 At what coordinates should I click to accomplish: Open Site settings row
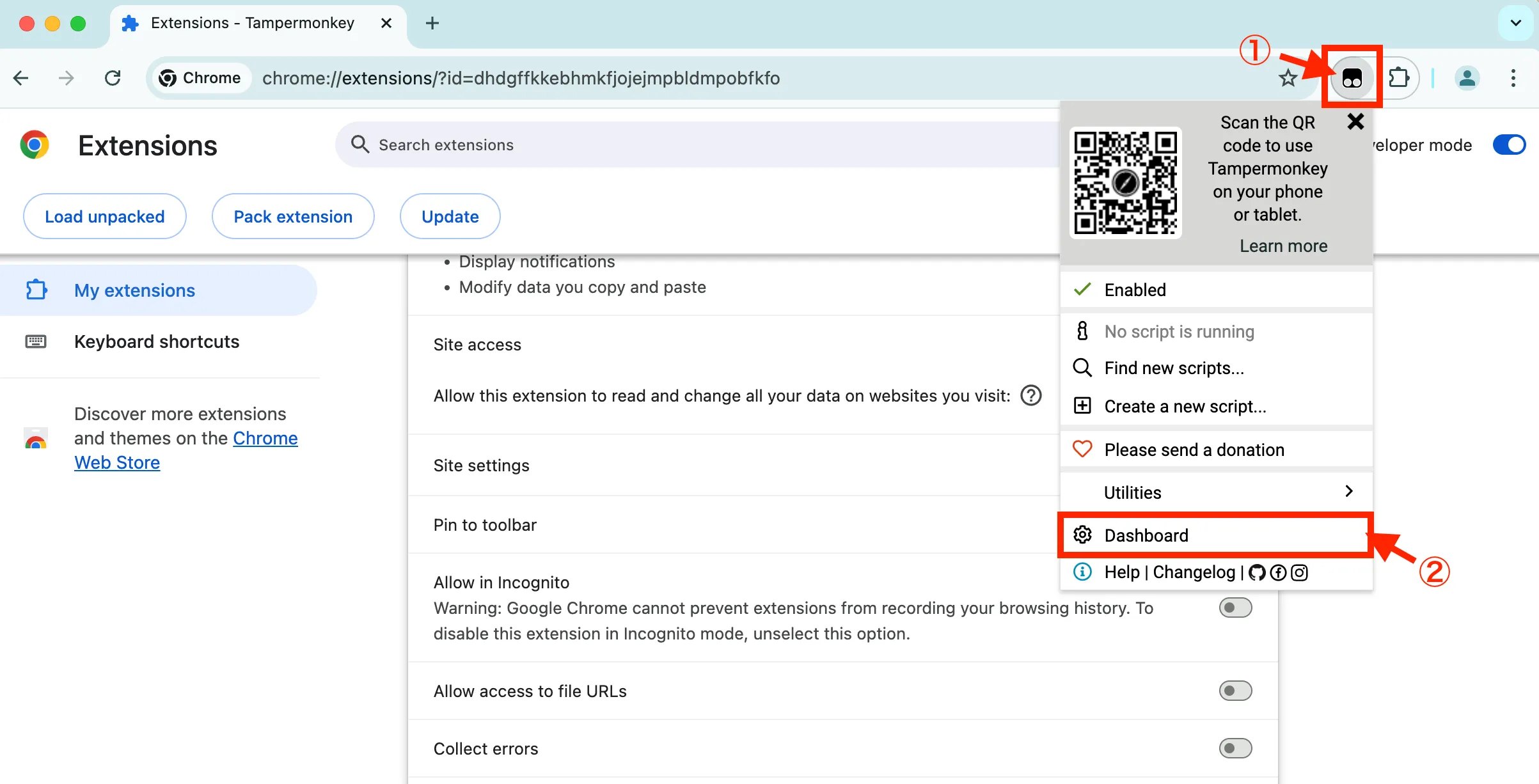pos(733,466)
